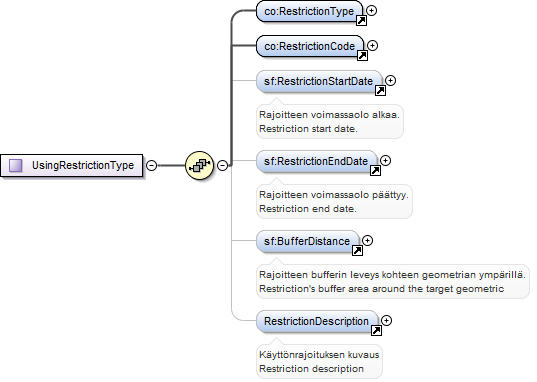The height and width of the screenshot is (382, 537).
Task: Follow the reference arrow on RestrictionDescription
Action: pos(376,331)
